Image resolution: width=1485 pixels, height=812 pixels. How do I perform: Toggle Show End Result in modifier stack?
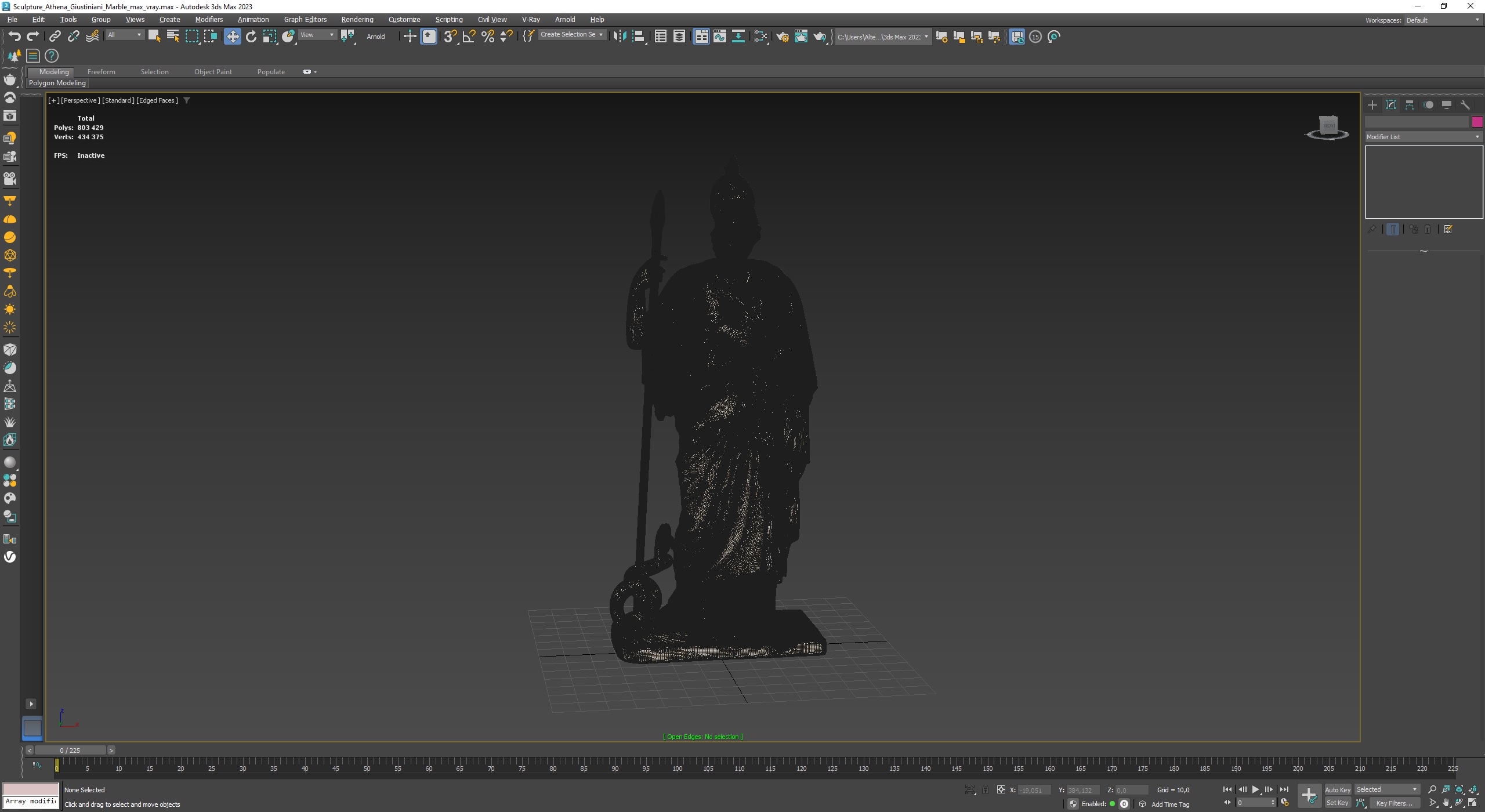click(x=1393, y=229)
